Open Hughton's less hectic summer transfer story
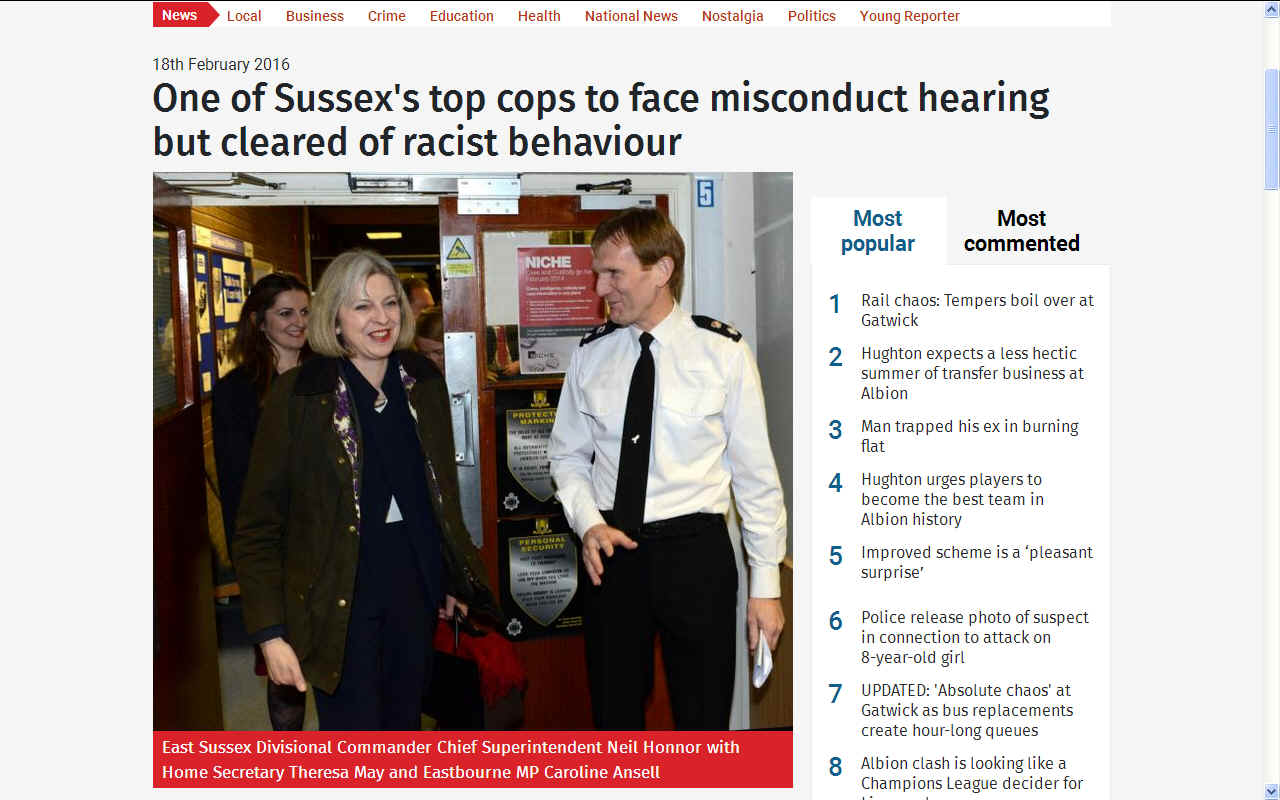 pyautogui.click(x=972, y=373)
